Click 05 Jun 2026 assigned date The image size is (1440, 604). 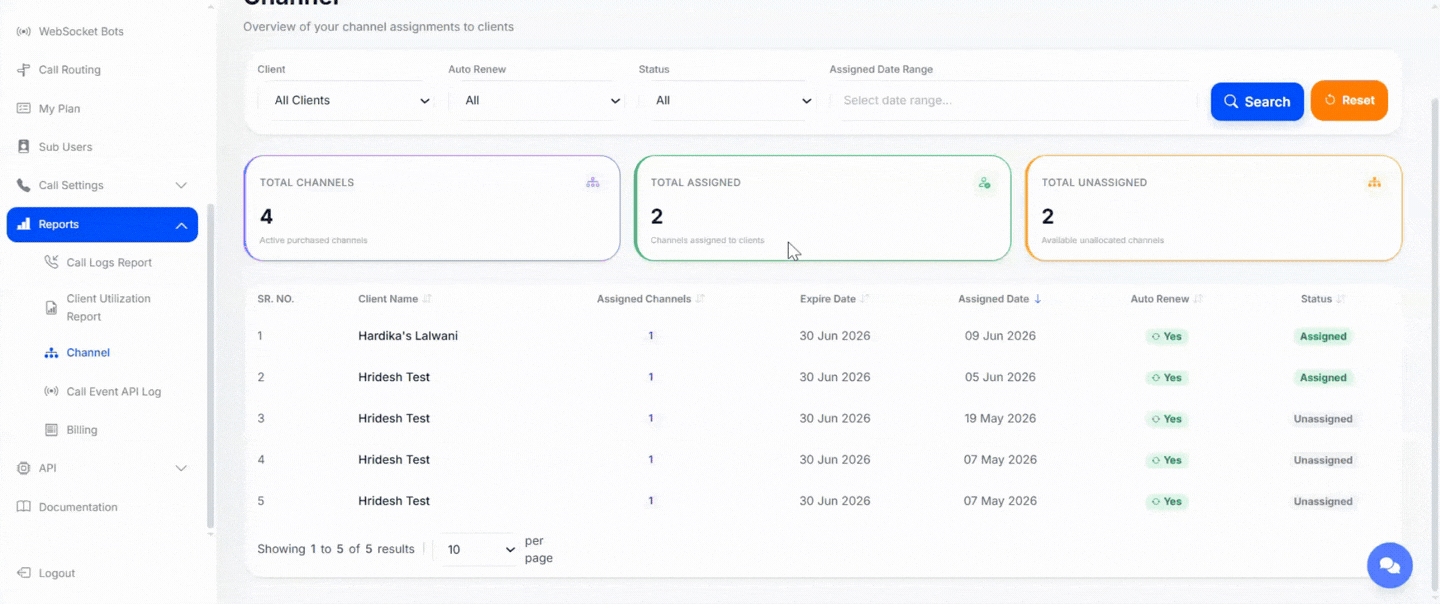(1000, 377)
